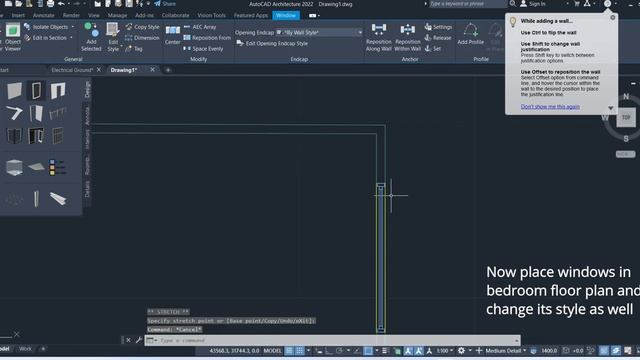Toggle MODEL space button
640x360 pixels.
click(272, 351)
